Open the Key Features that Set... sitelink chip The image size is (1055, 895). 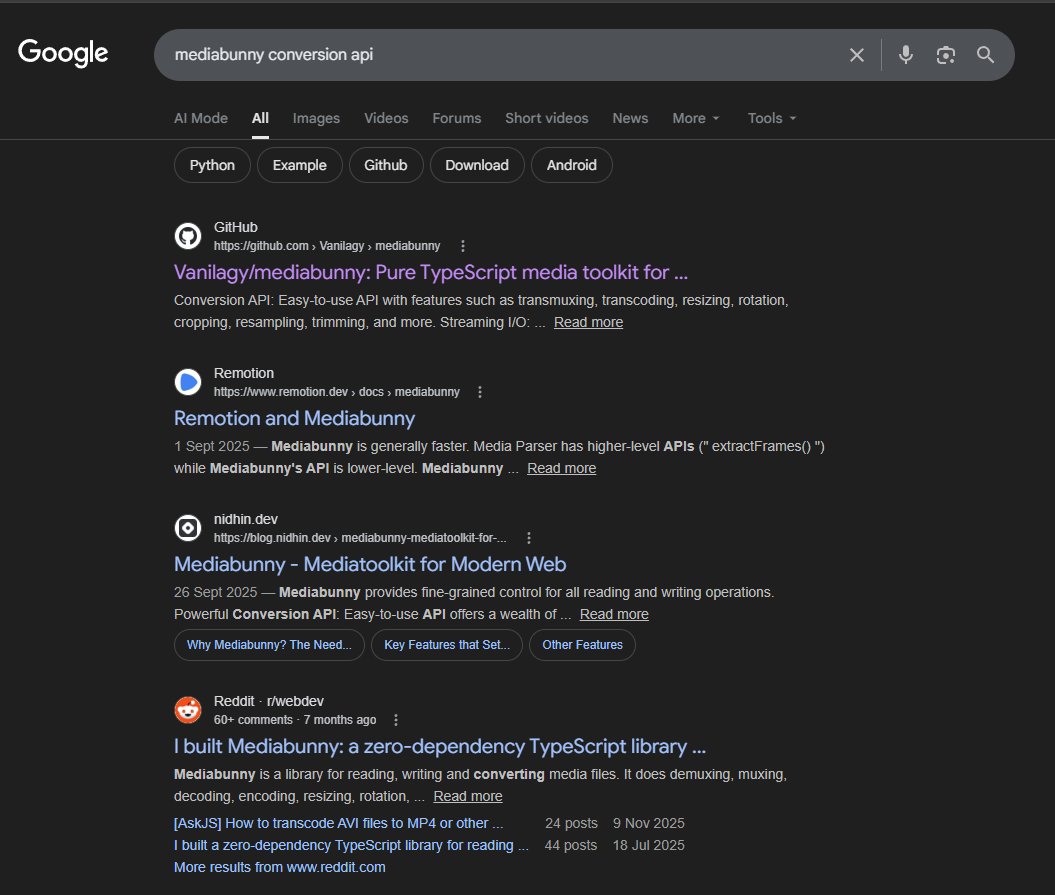coord(447,645)
